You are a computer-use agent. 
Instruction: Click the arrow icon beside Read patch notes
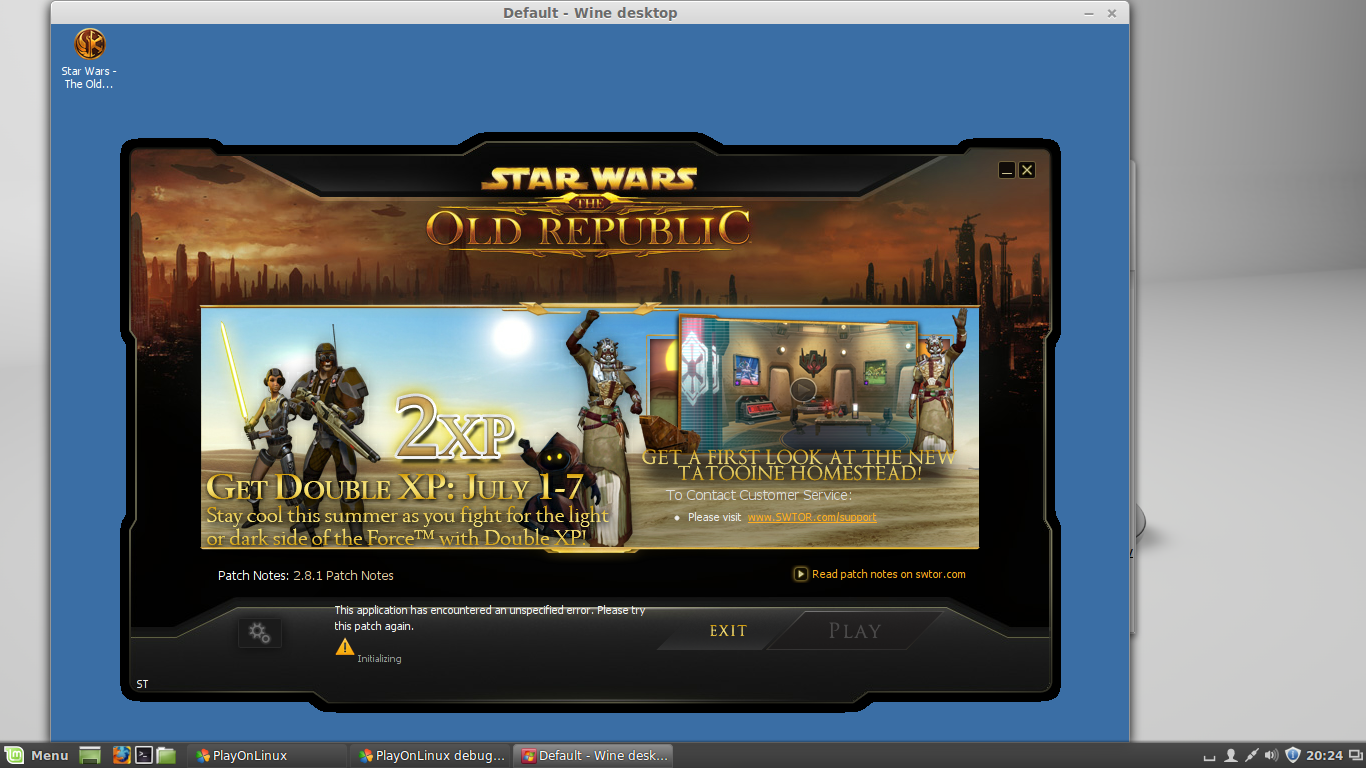(801, 574)
